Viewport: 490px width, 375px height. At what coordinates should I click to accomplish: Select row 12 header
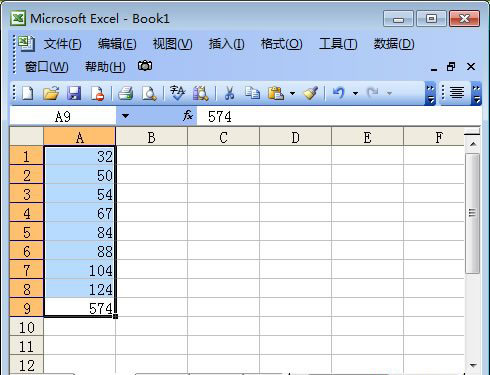click(26, 365)
